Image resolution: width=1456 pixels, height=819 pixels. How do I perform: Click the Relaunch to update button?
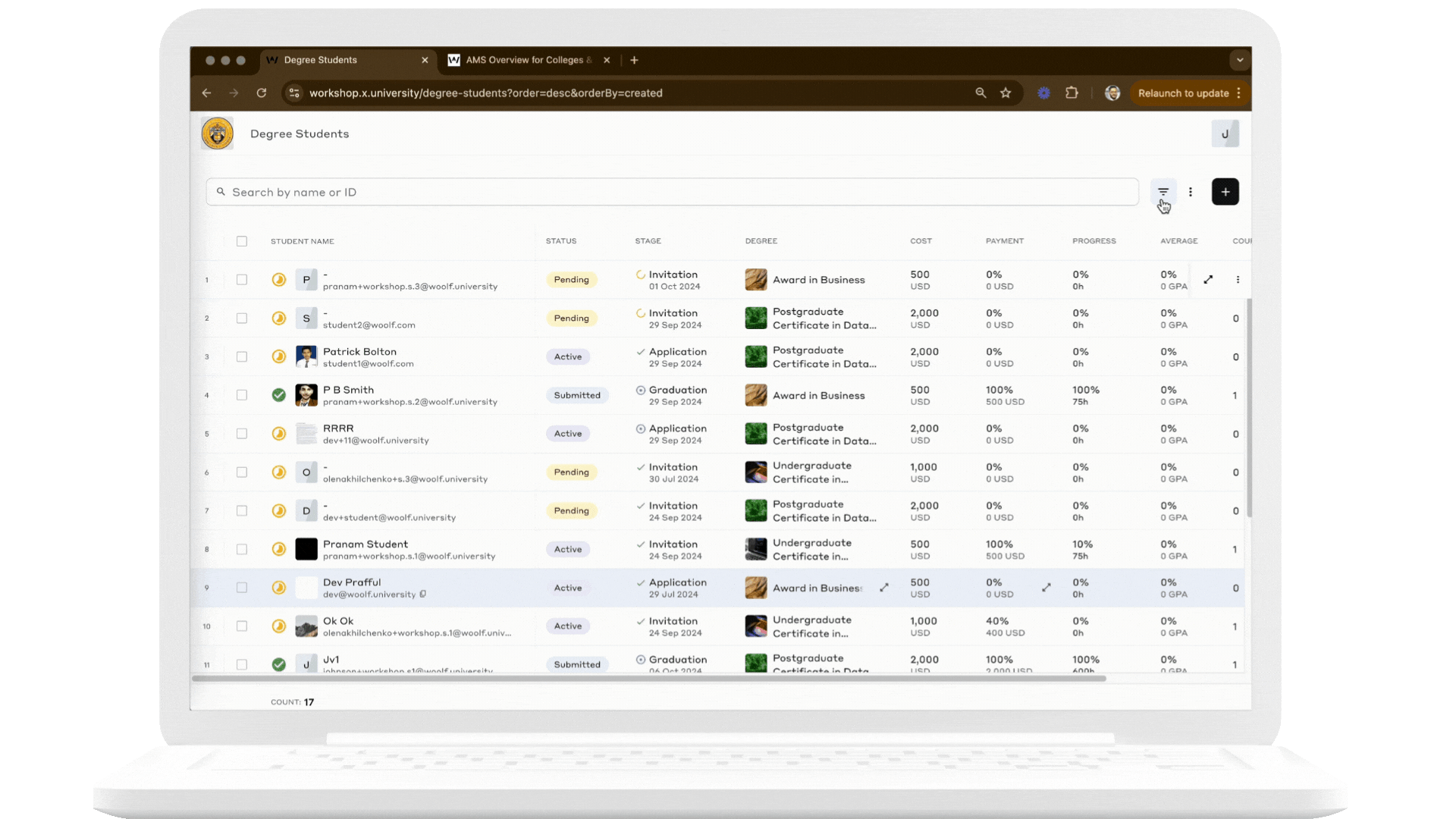[x=1184, y=93]
